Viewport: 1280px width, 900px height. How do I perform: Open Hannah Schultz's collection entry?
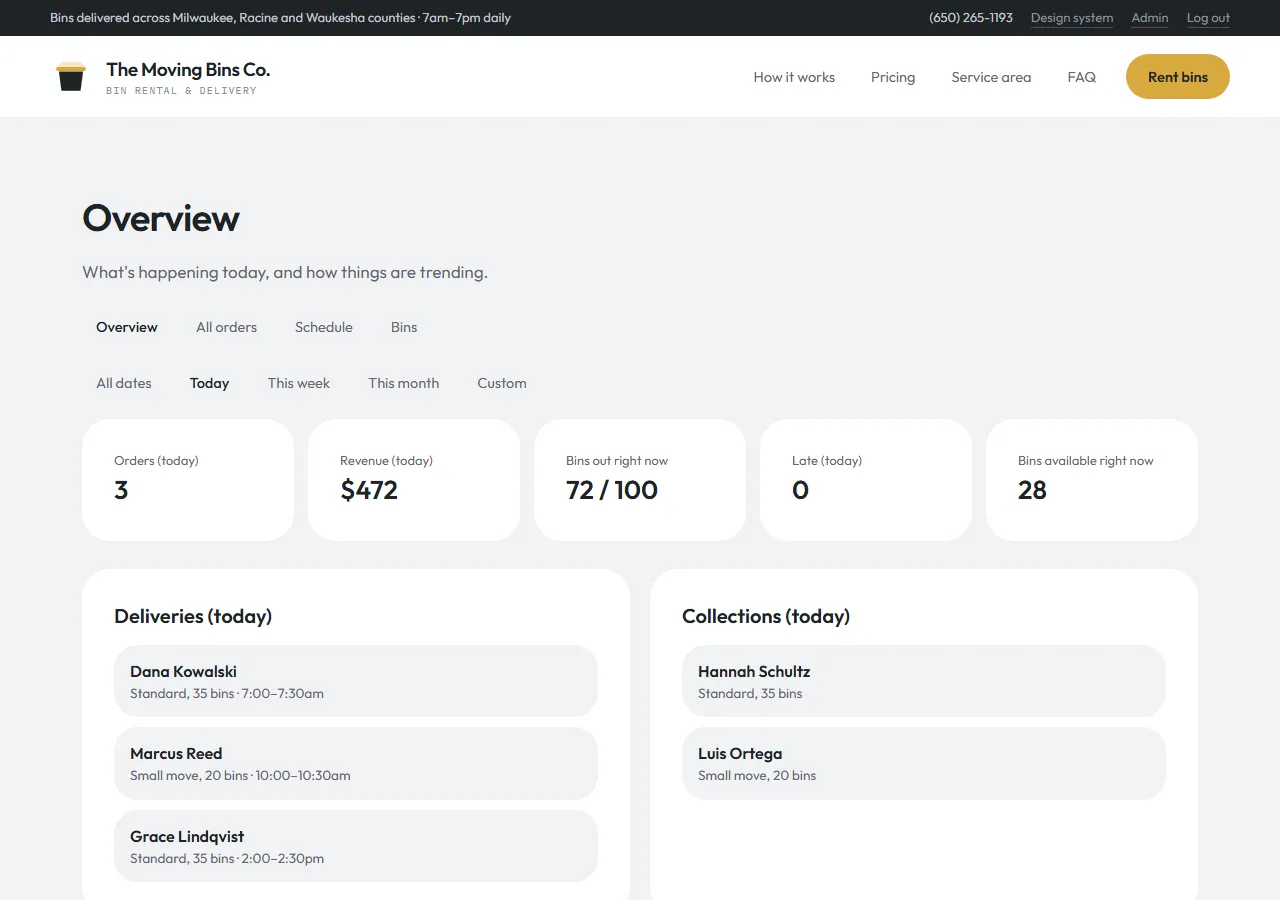point(924,681)
